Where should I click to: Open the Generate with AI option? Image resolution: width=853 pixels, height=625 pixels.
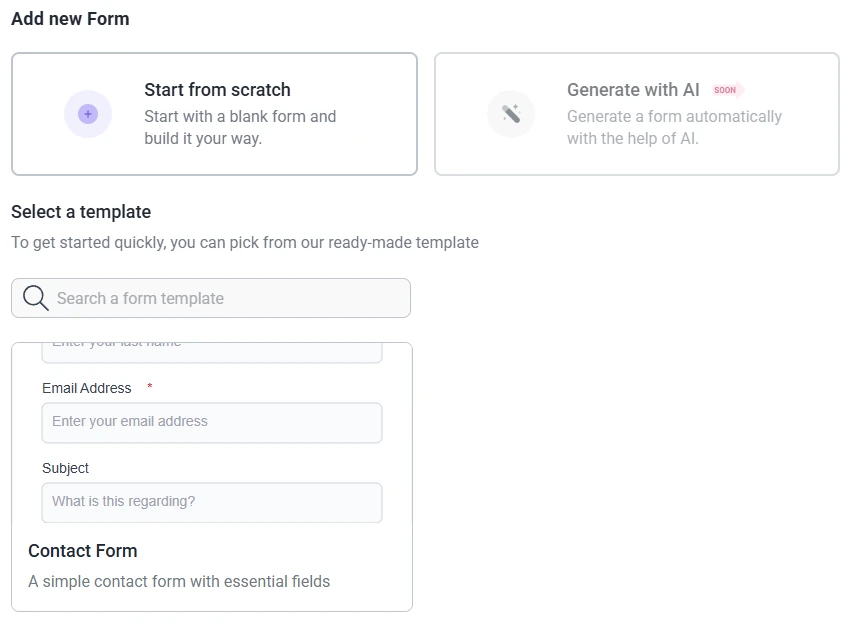click(637, 114)
